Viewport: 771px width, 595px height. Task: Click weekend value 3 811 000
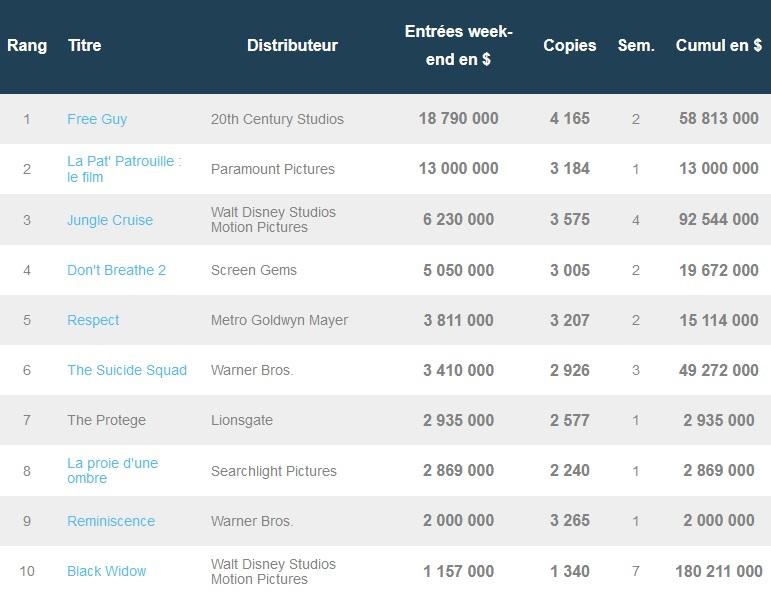pos(458,320)
